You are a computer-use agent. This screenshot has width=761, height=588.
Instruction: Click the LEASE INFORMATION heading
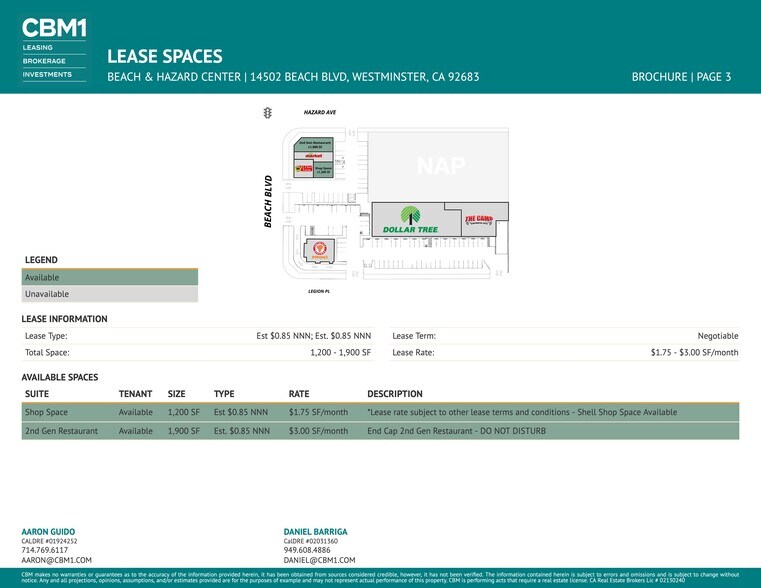[x=64, y=319]
